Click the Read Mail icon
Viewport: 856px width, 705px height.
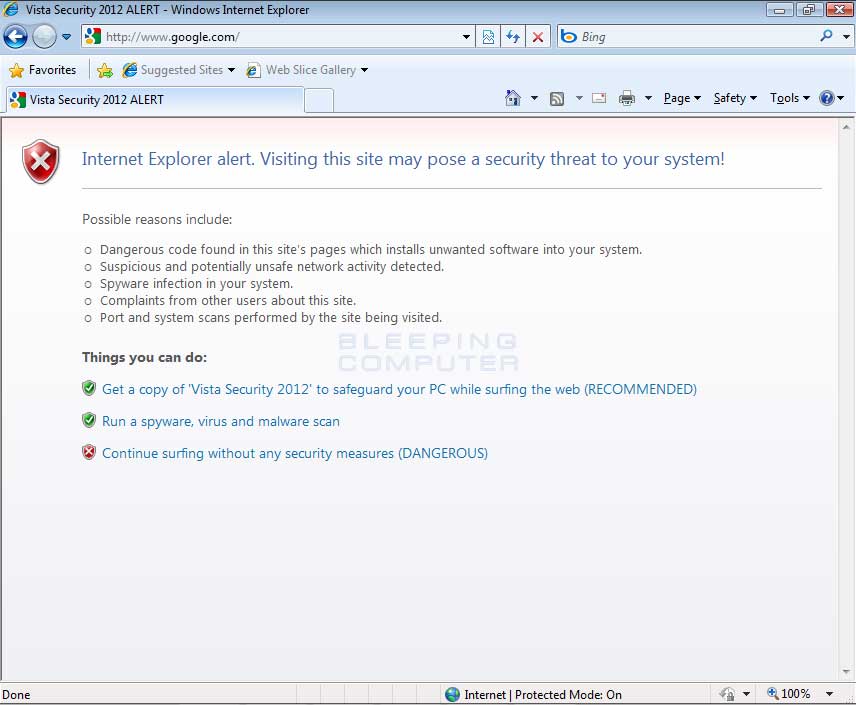pos(599,98)
